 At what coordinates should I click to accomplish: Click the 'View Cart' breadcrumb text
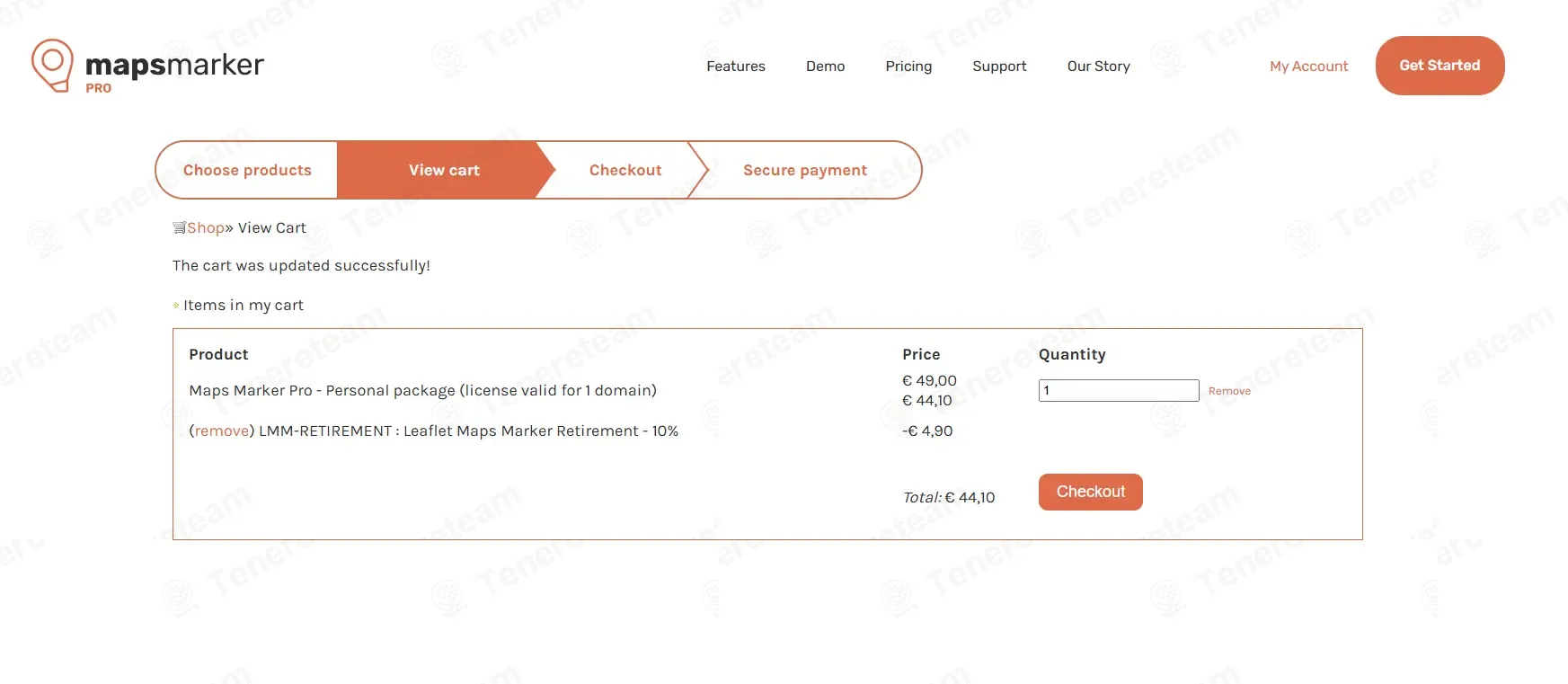(272, 227)
